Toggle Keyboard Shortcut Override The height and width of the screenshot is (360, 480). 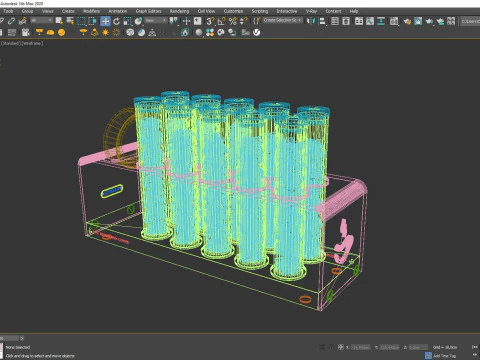[198, 21]
